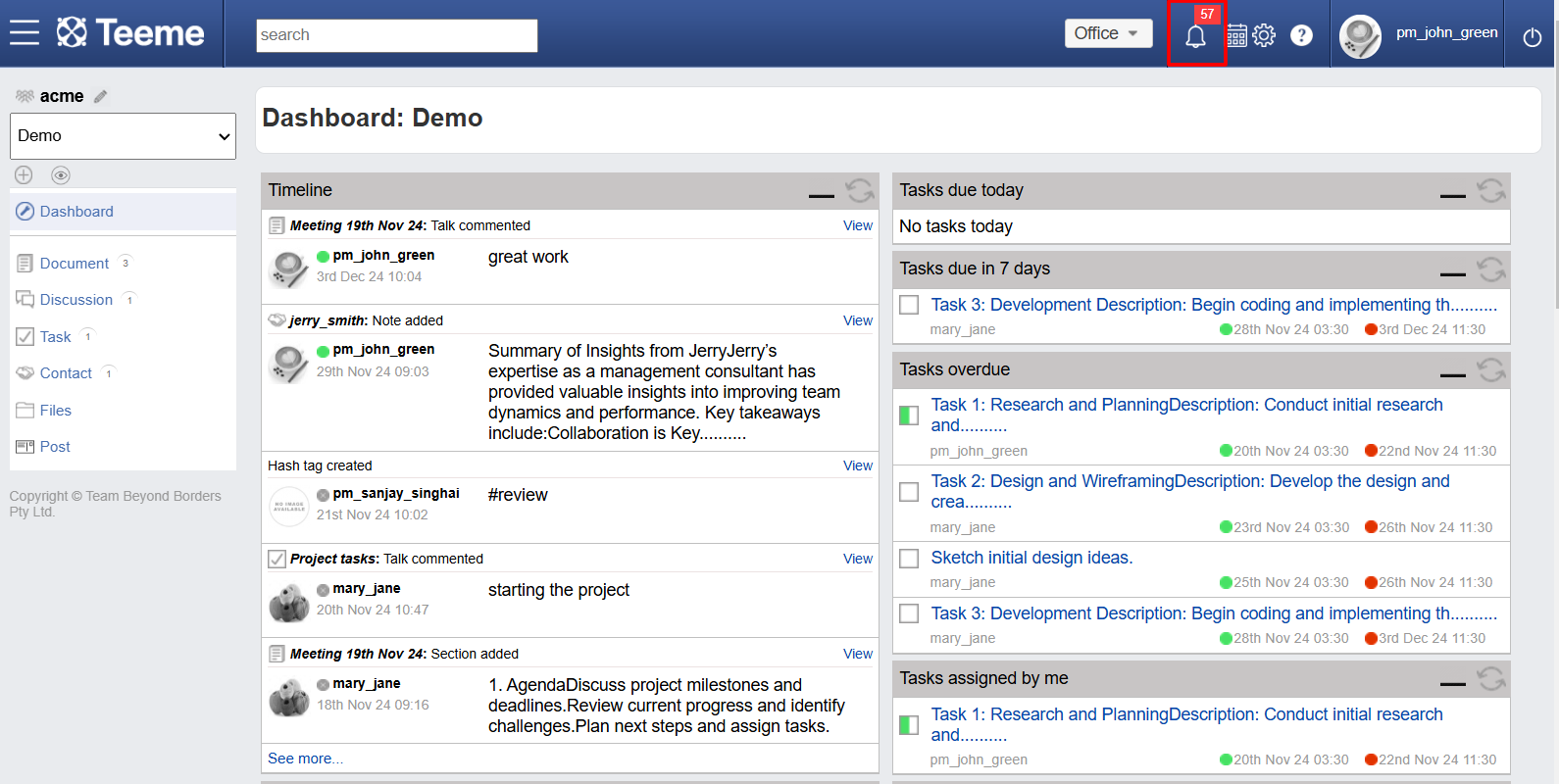Open the notifications bell icon
1559x784 pixels.
coord(1195,36)
